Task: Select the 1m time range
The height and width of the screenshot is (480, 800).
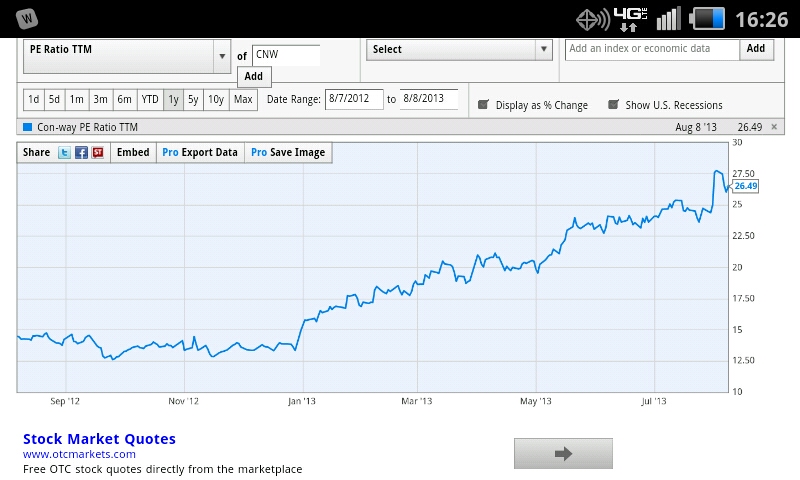Action: point(77,99)
